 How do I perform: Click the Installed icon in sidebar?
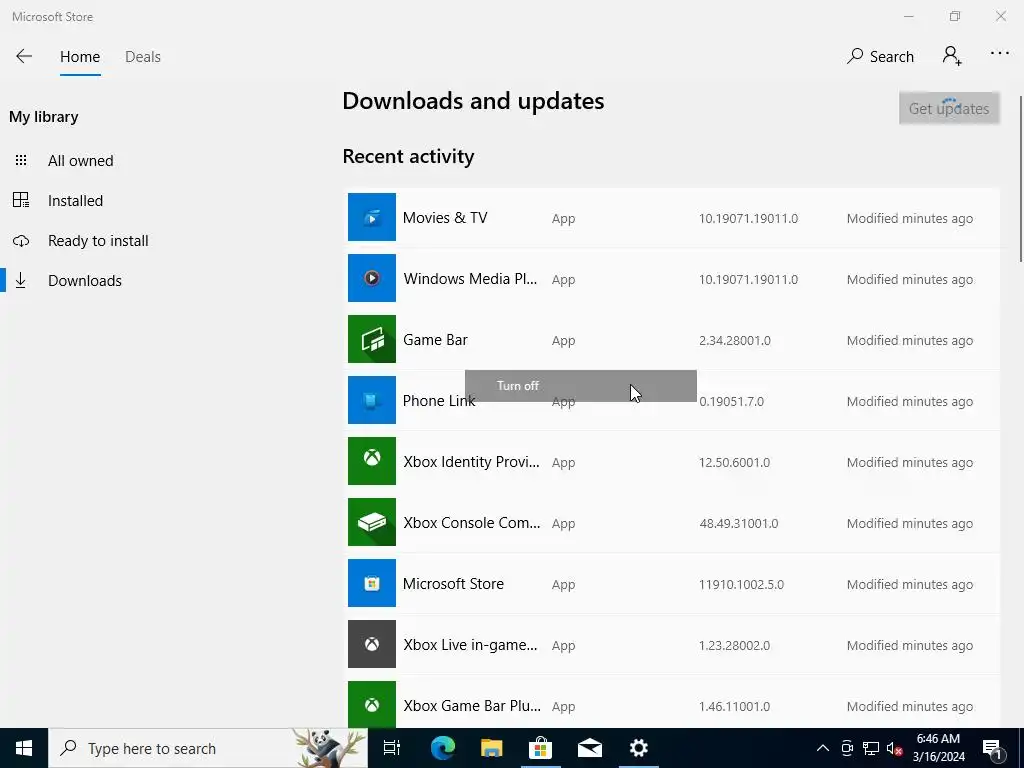tap(21, 200)
